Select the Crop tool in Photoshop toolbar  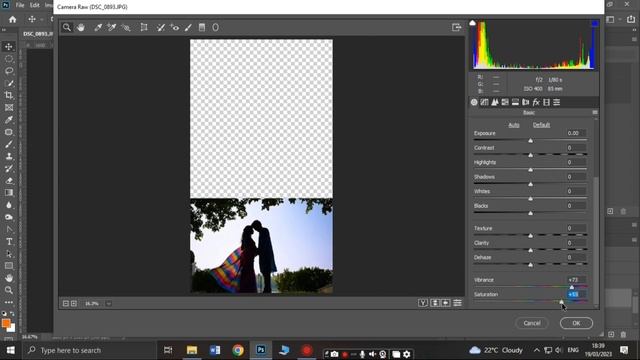pos(9,95)
